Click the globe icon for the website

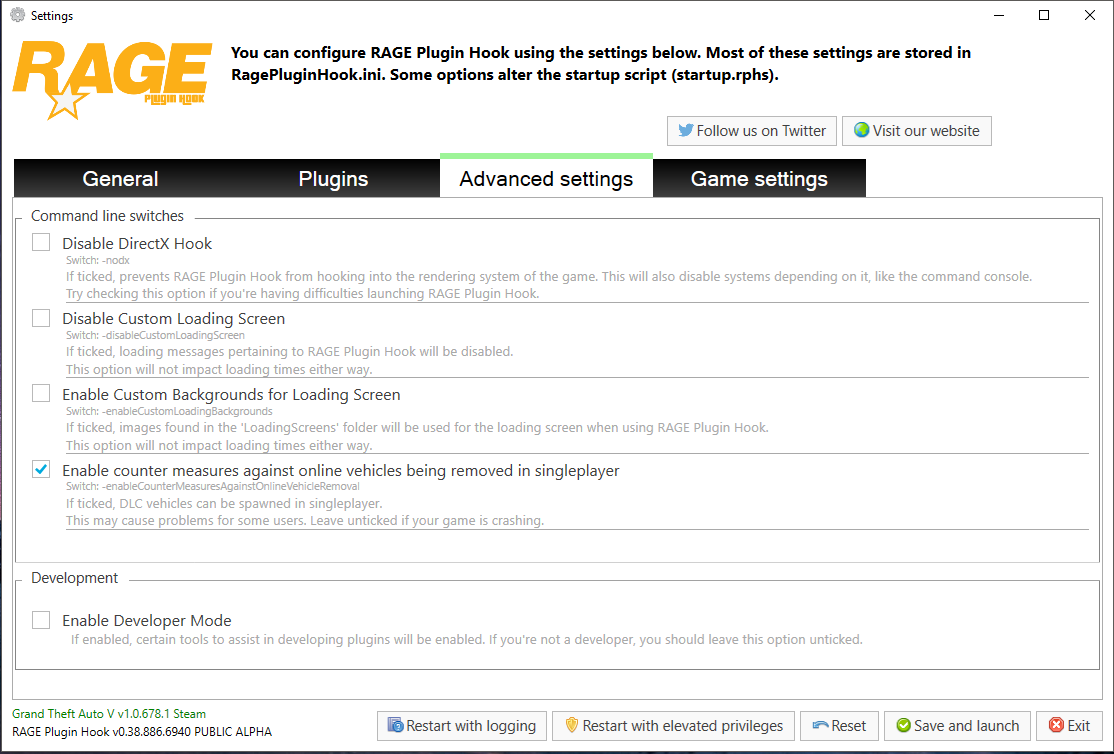click(861, 131)
